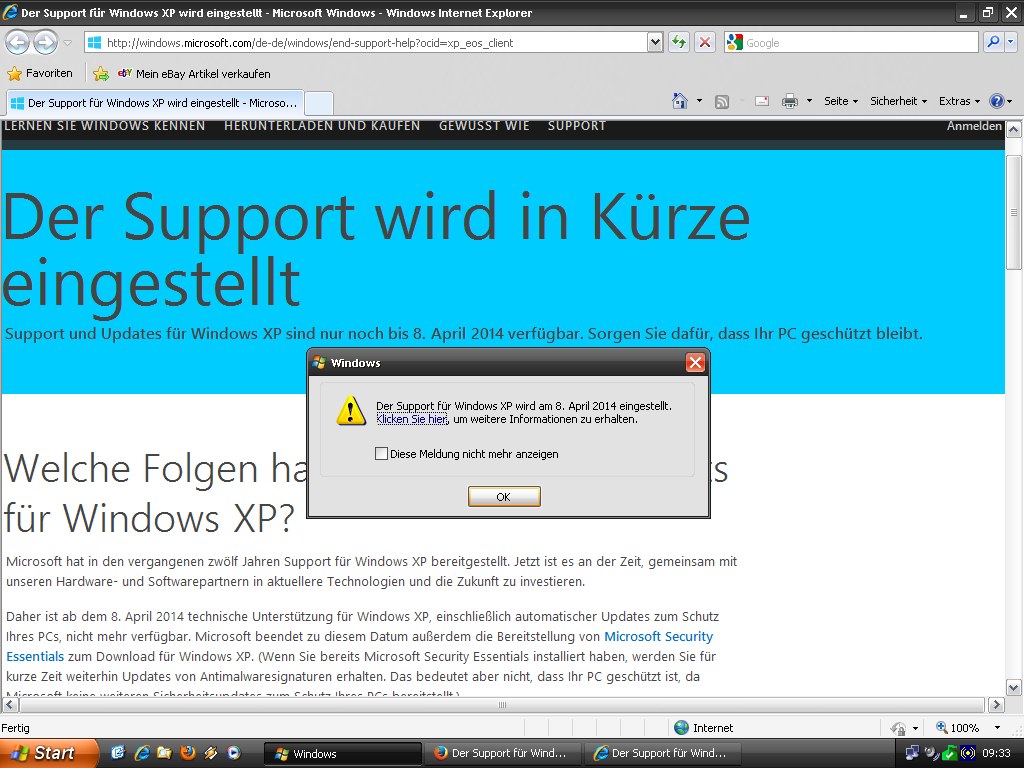Open the Seite dropdown menu
Viewport: 1024px width, 768px height.
coord(841,101)
